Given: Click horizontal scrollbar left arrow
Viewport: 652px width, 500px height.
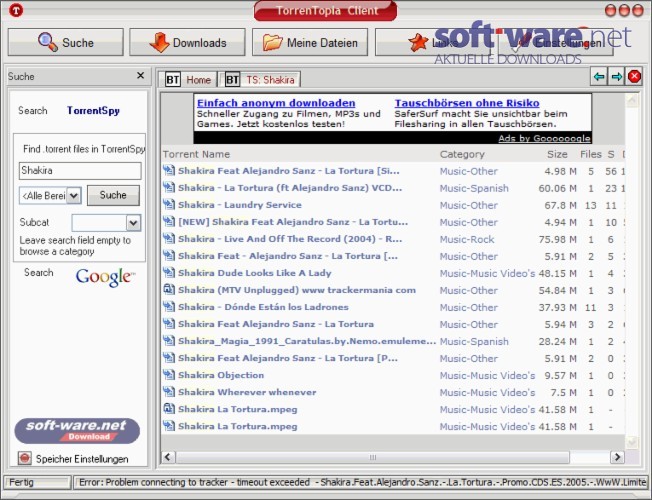Looking at the screenshot, I should click(x=168, y=457).
